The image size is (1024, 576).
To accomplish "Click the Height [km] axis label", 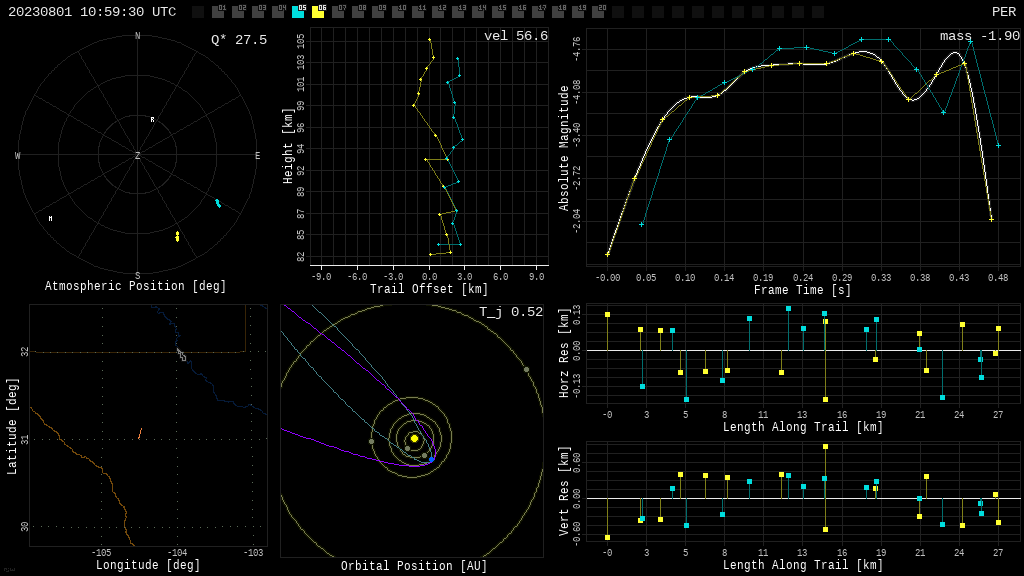I will [288, 146].
